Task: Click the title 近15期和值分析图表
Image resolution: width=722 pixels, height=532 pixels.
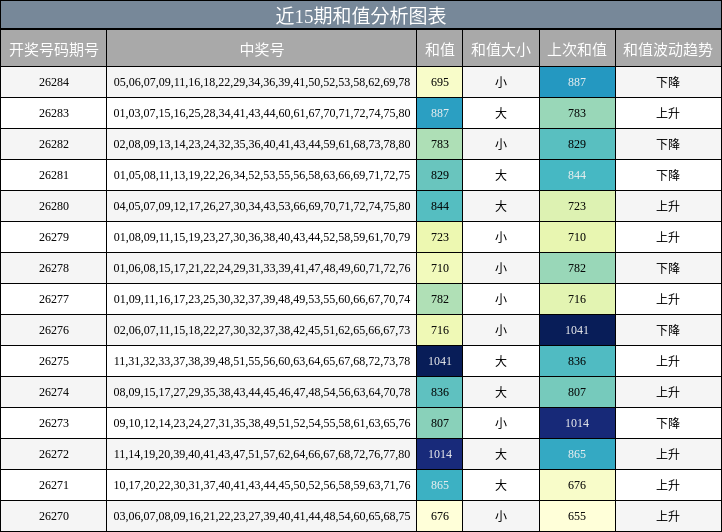Action: pos(361,16)
